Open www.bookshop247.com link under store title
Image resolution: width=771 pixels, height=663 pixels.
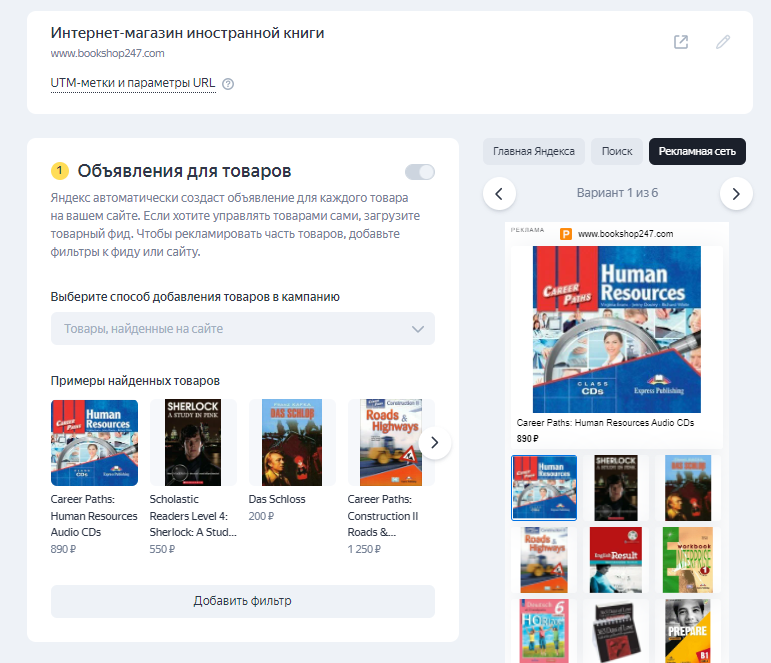pos(108,53)
